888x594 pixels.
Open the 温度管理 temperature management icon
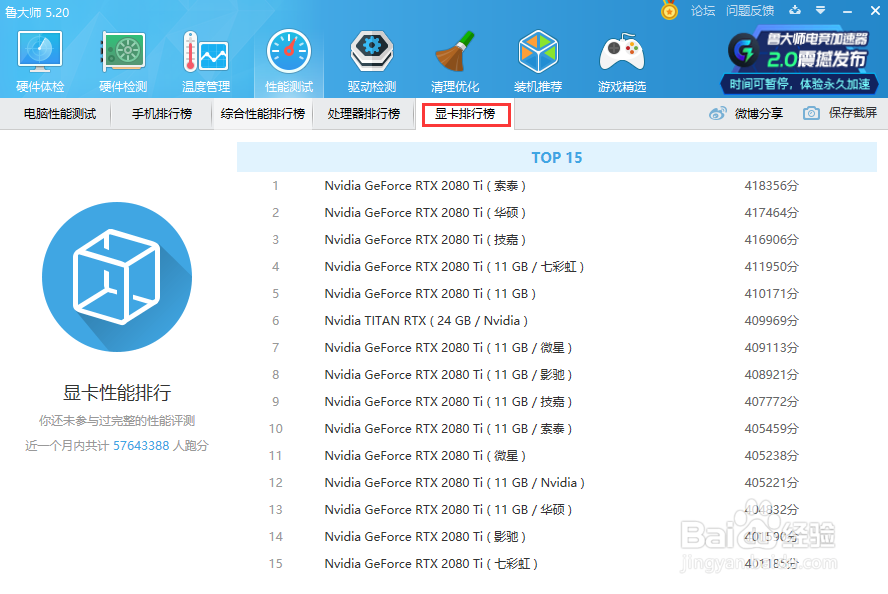pos(206,61)
